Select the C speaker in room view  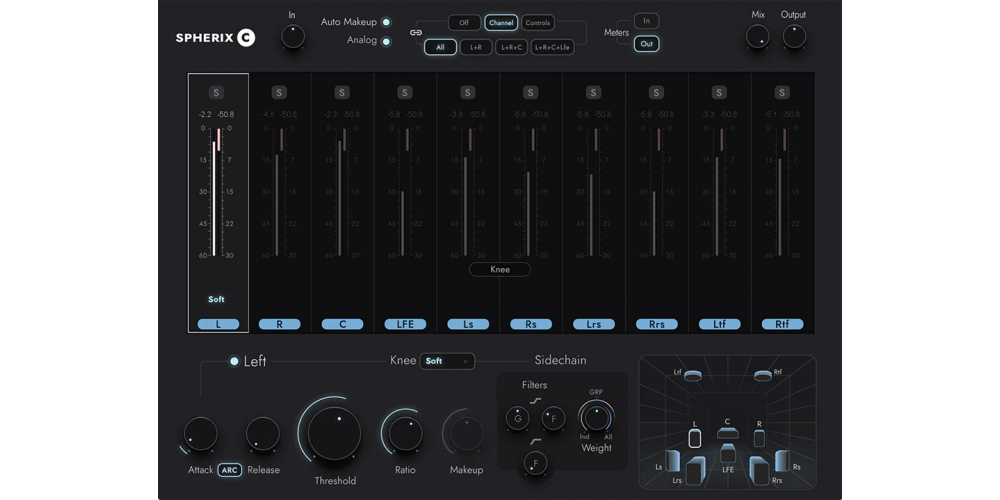click(728, 434)
